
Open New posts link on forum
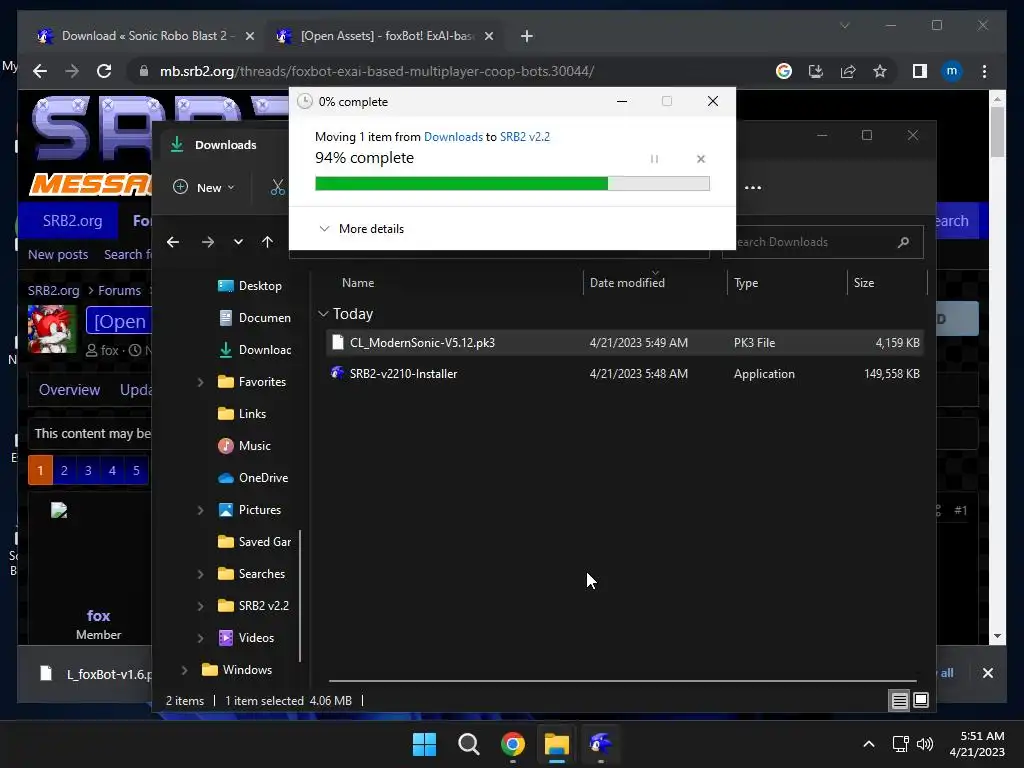tap(58, 254)
